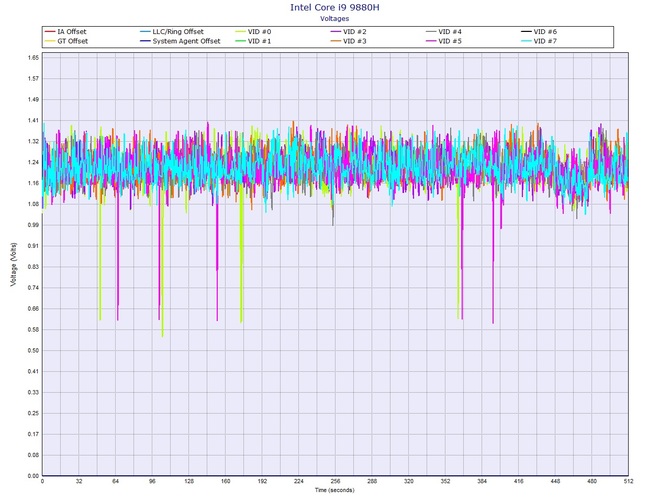Click the VID #5 legend label
This screenshot has height=502, width=670.
450,41
